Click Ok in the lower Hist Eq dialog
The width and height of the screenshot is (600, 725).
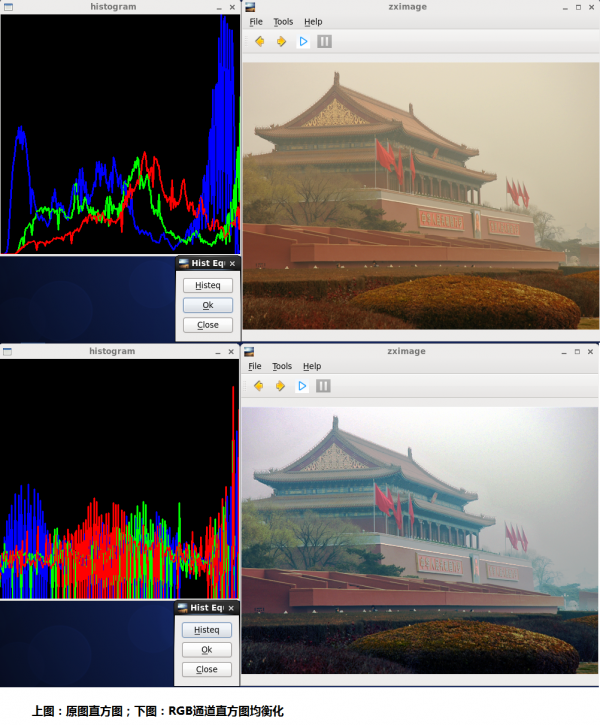[x=207, y=650]
